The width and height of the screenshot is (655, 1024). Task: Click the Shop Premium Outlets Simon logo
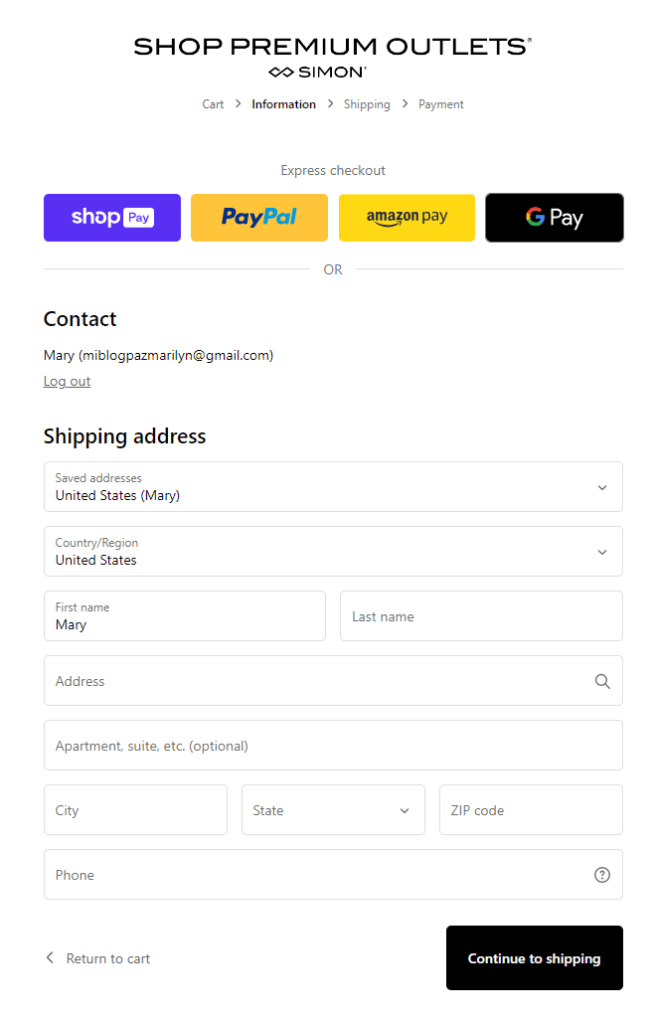(x=332, y=57)
